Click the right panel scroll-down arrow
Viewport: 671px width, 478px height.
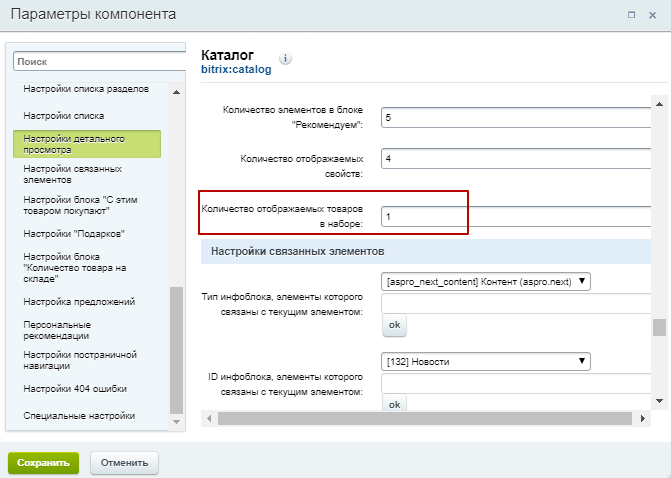659,401
